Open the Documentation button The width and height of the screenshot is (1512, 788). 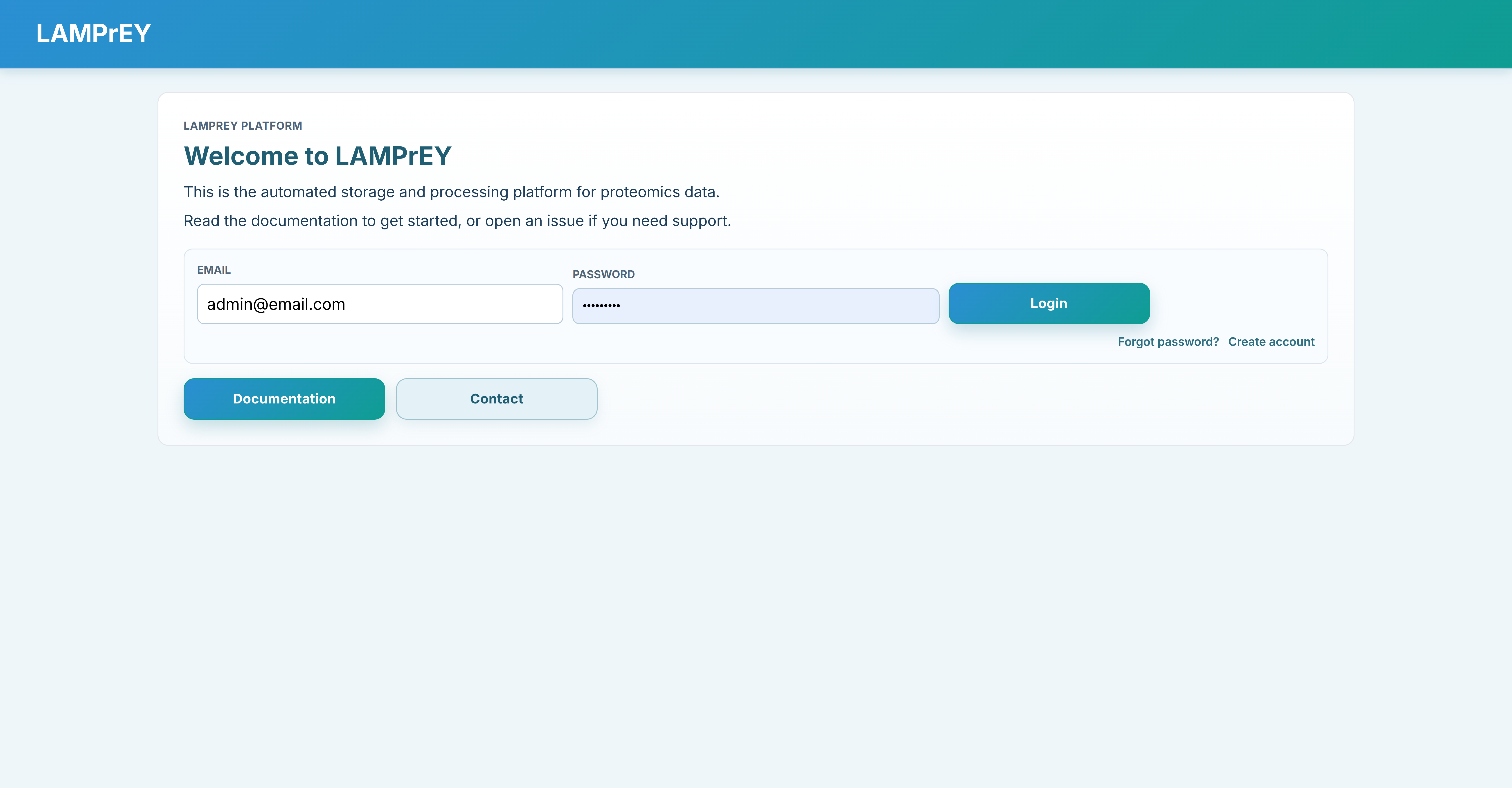click(284, 399)
